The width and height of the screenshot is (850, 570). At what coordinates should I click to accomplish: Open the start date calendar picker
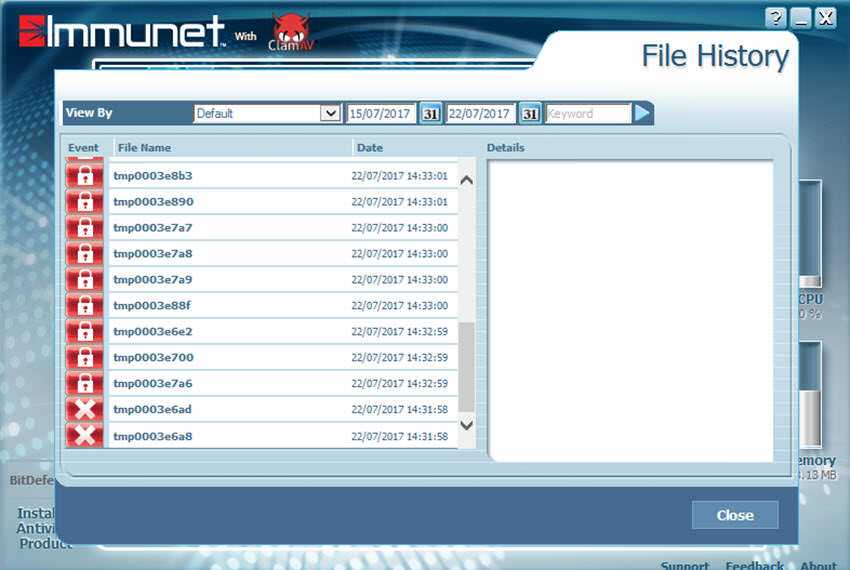[x=430, y=114]
